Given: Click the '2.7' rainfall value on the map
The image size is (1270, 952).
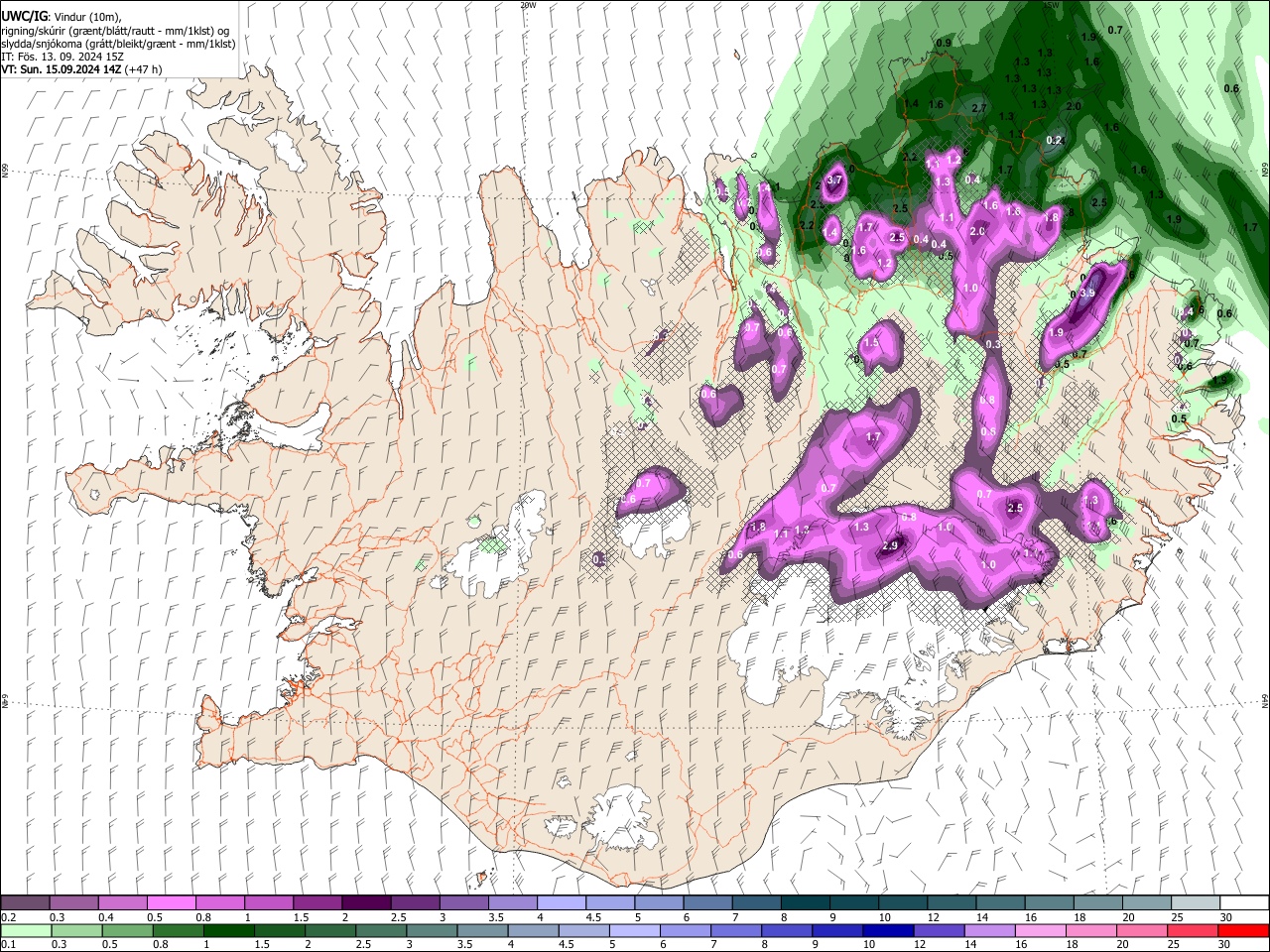Looking at the screenshot, I should (979, 108).
